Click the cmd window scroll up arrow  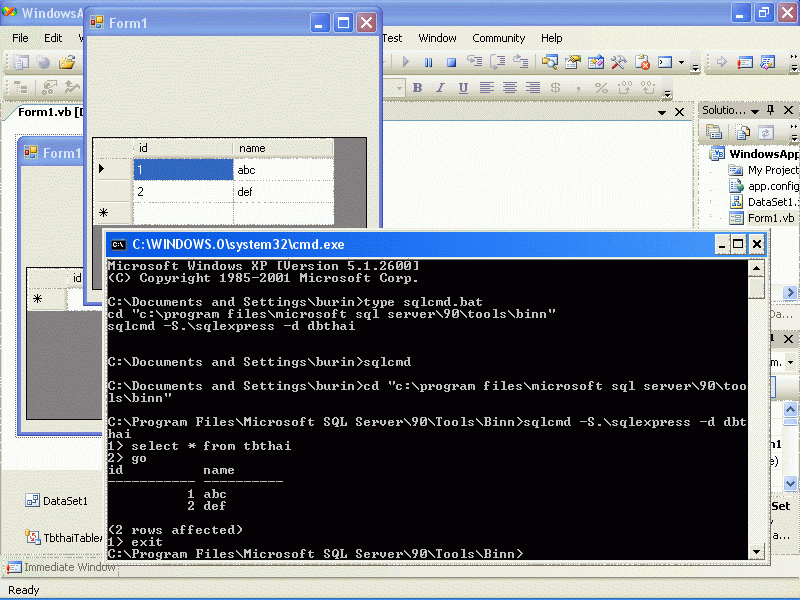click(x=756, y=268)
